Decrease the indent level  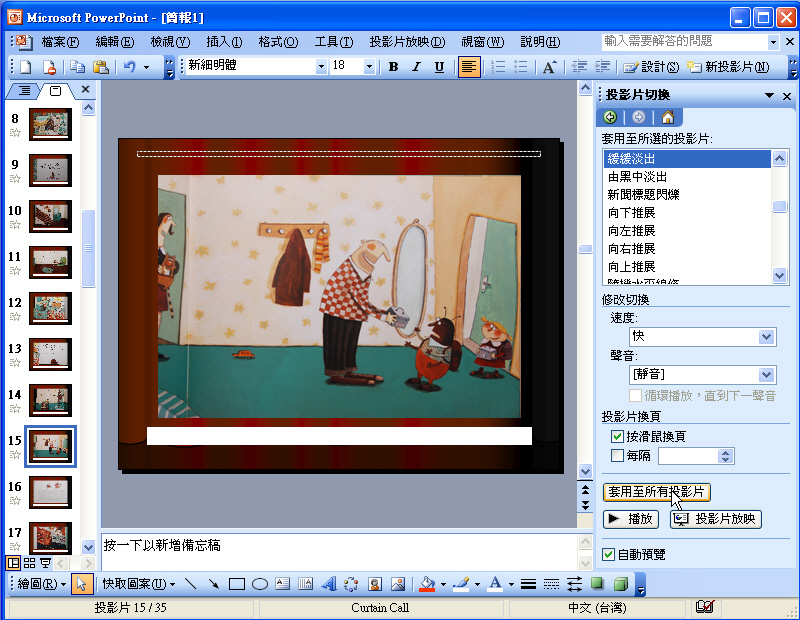pyautogui.click(x=579, y=67)
